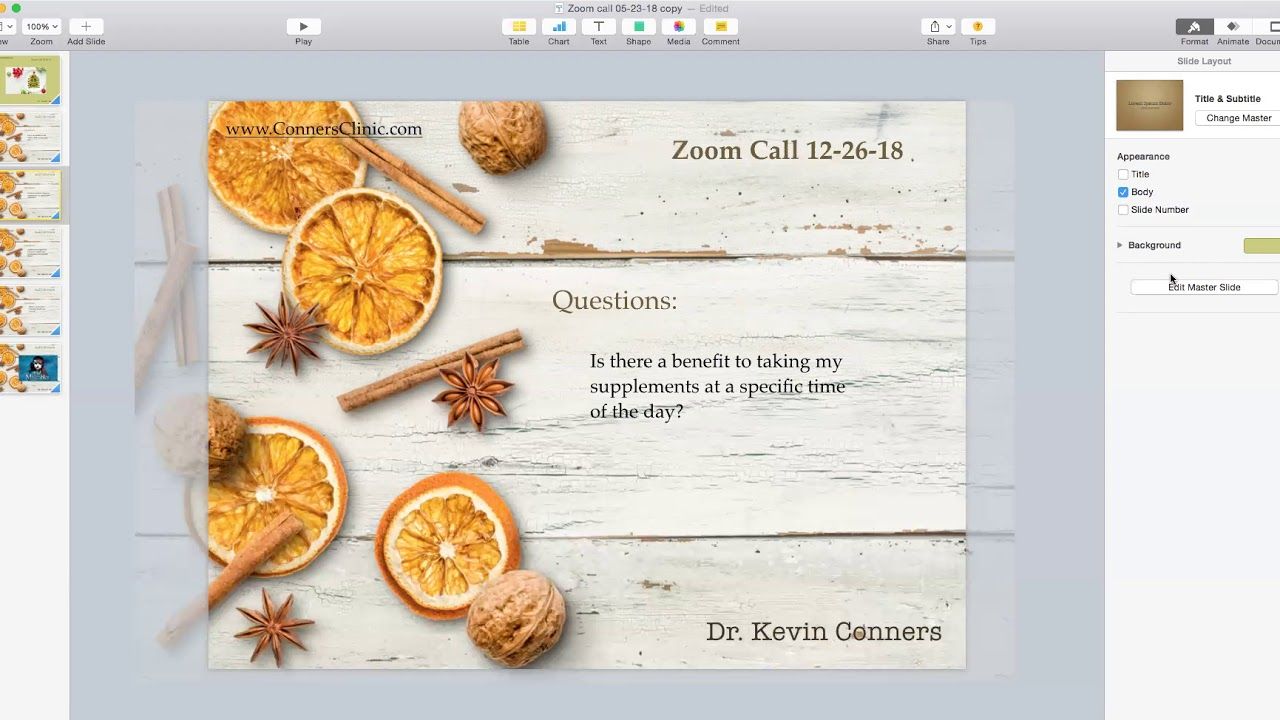Click the Add Slide plus icon
1280x720 pixels.
pos(86,27)
